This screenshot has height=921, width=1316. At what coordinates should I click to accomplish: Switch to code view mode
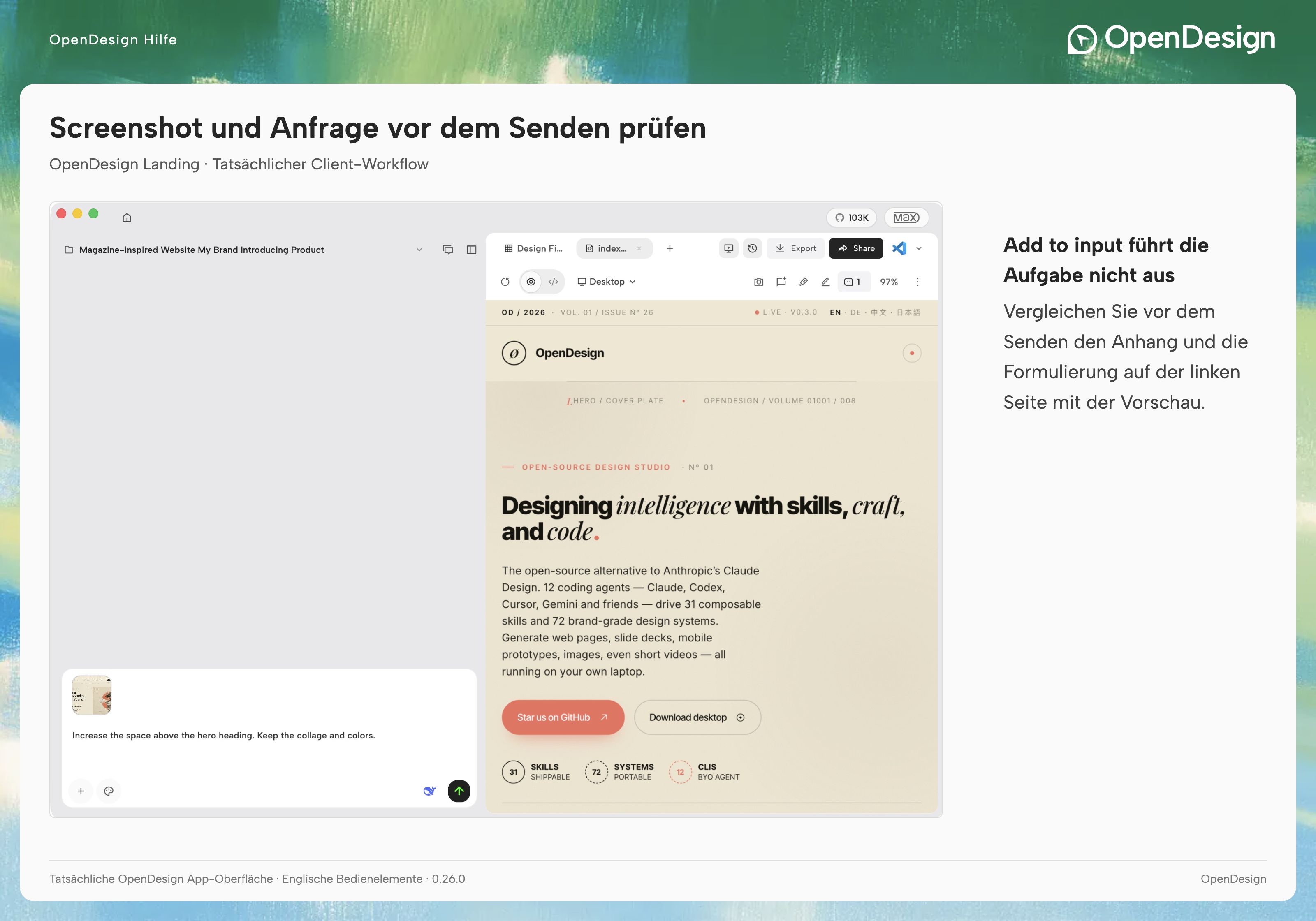553,281
